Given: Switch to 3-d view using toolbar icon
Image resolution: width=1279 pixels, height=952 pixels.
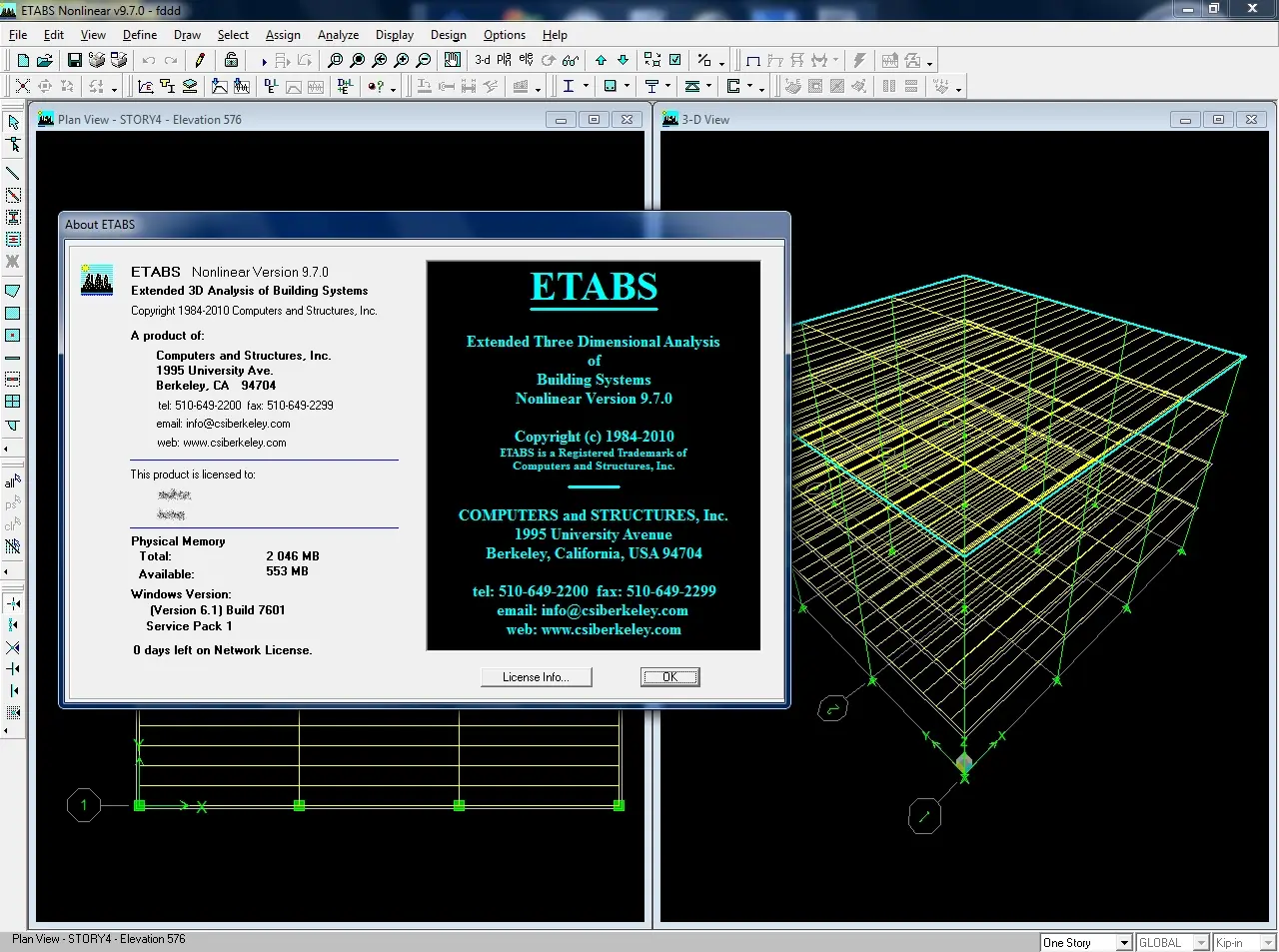Looking at the screenshot, I should (483, 60).
